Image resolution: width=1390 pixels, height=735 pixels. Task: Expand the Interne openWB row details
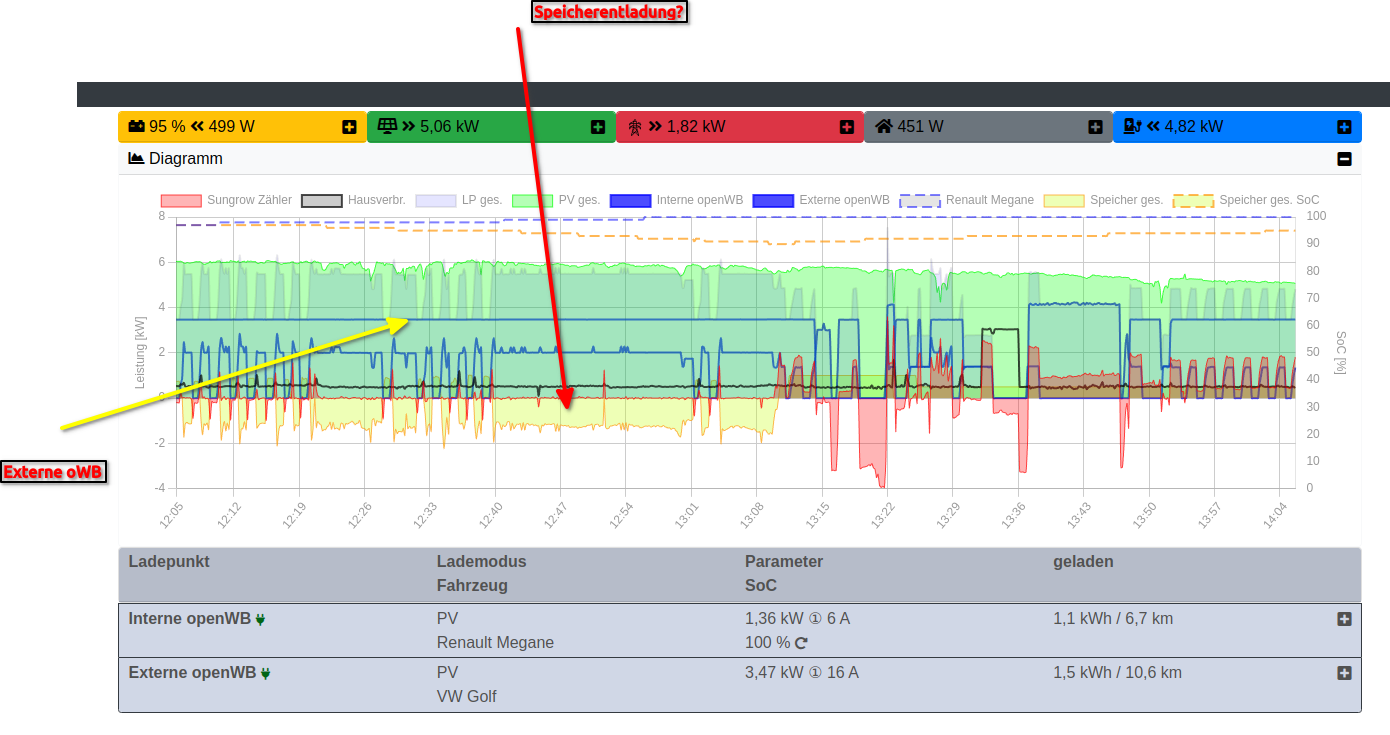[x=1345, y=619]
